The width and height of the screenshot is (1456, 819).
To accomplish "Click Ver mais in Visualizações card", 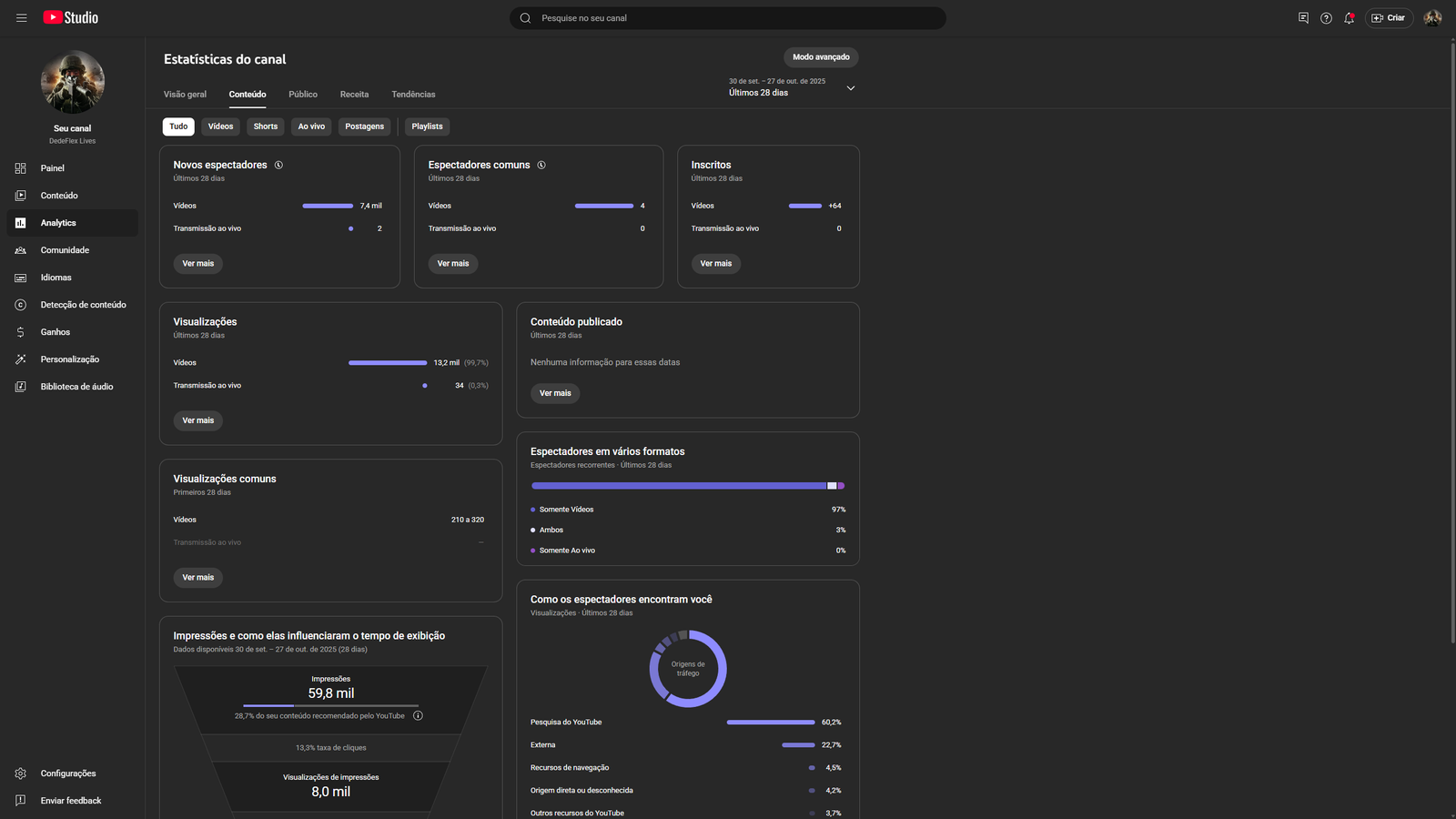I will point(197,420).
